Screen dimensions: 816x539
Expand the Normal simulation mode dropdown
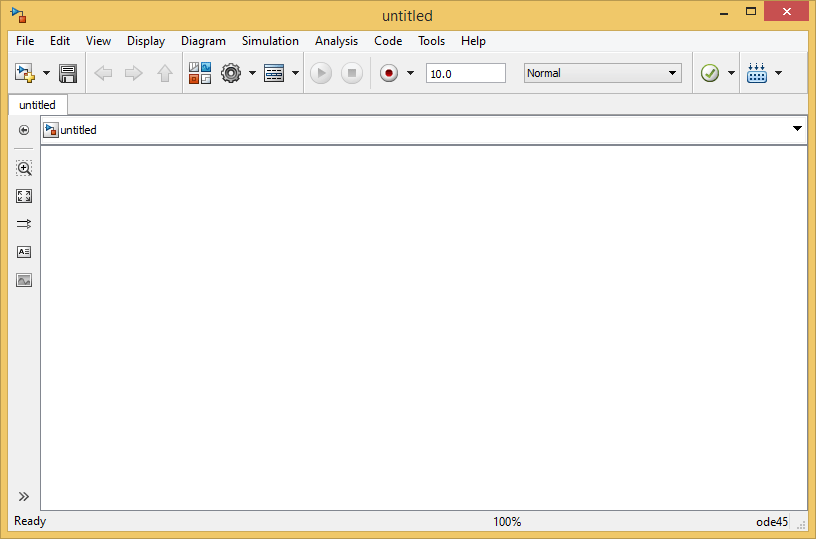tap(603, 73)
